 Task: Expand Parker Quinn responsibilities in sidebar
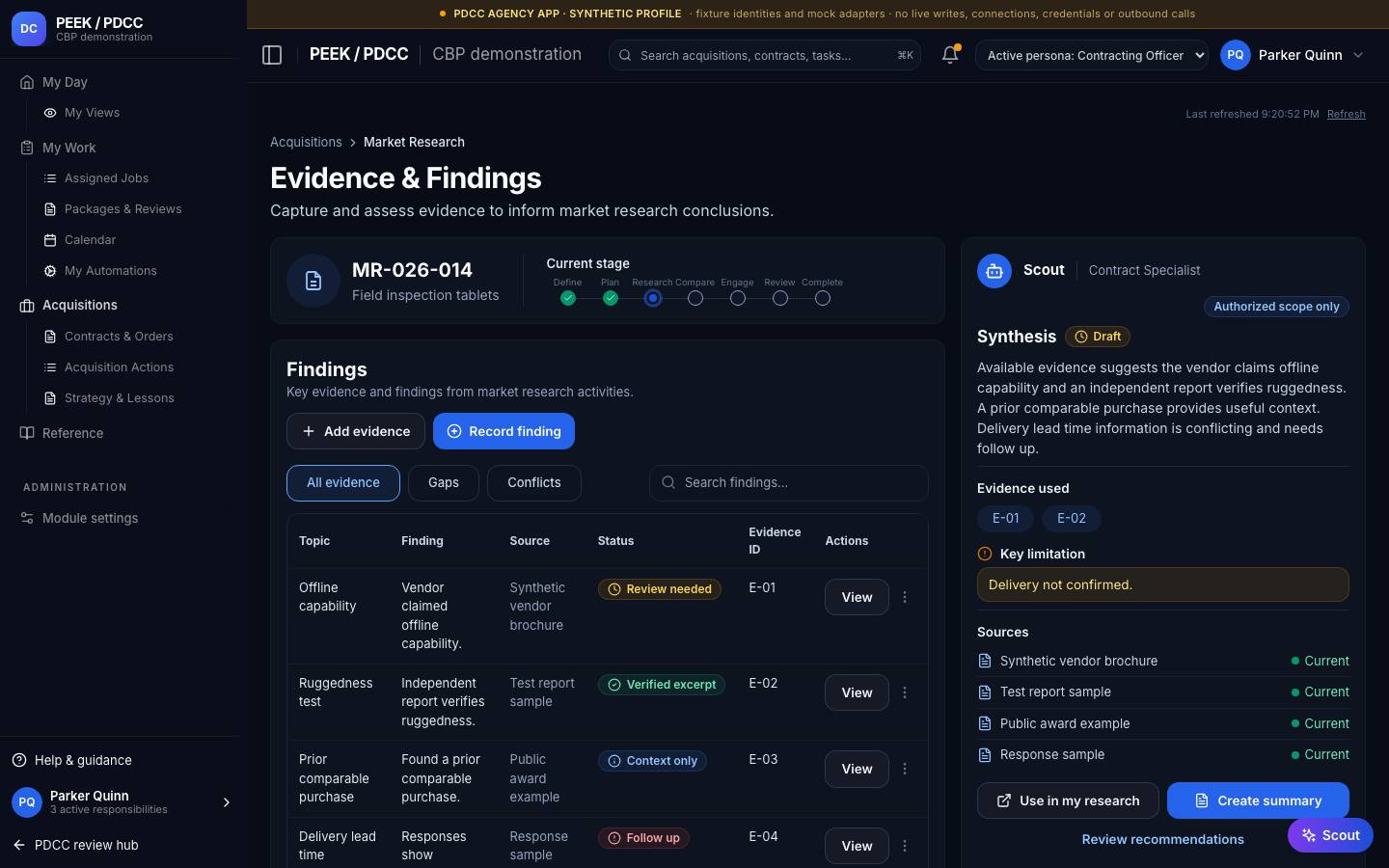[227, 802]
